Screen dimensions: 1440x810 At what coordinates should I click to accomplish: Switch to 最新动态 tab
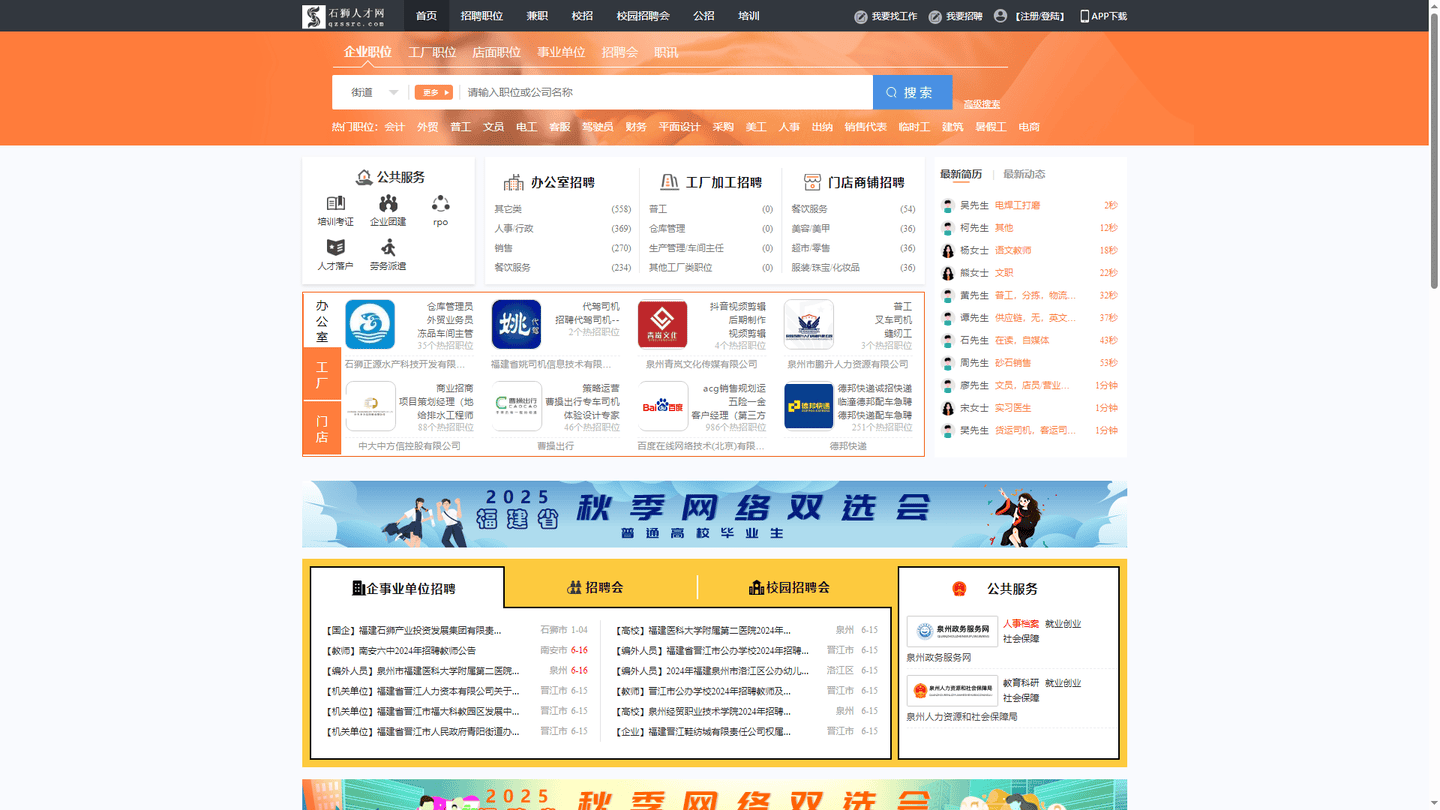pos(1024,174)
